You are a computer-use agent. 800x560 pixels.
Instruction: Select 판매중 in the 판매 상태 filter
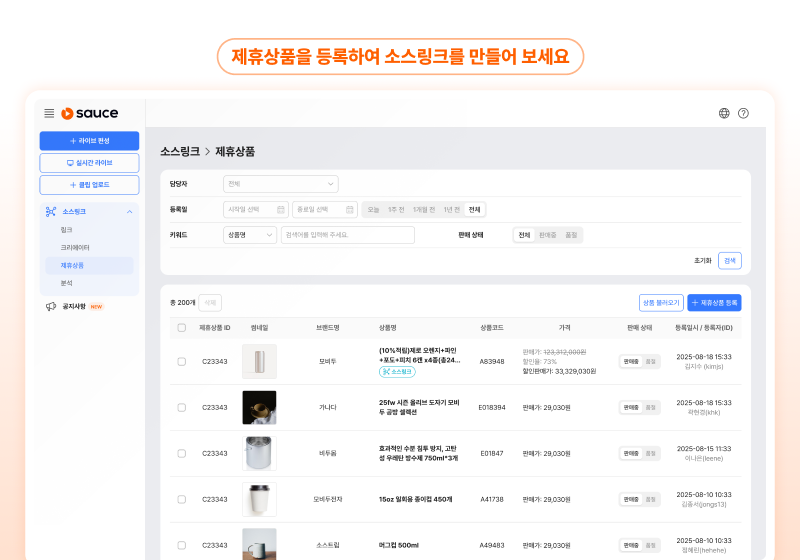[547, 235]
